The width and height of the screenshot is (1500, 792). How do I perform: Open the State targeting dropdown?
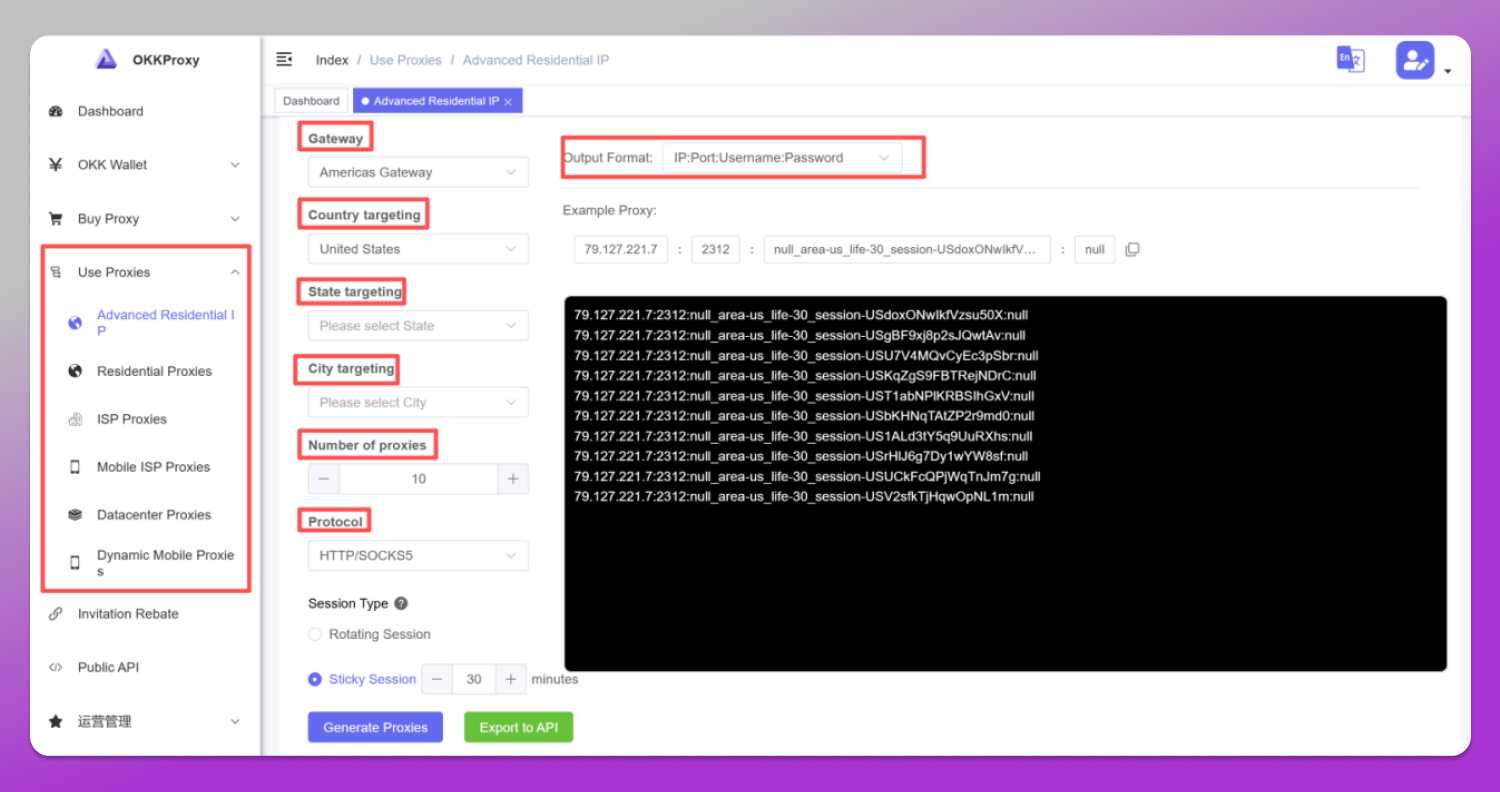(x=418, y=326)
